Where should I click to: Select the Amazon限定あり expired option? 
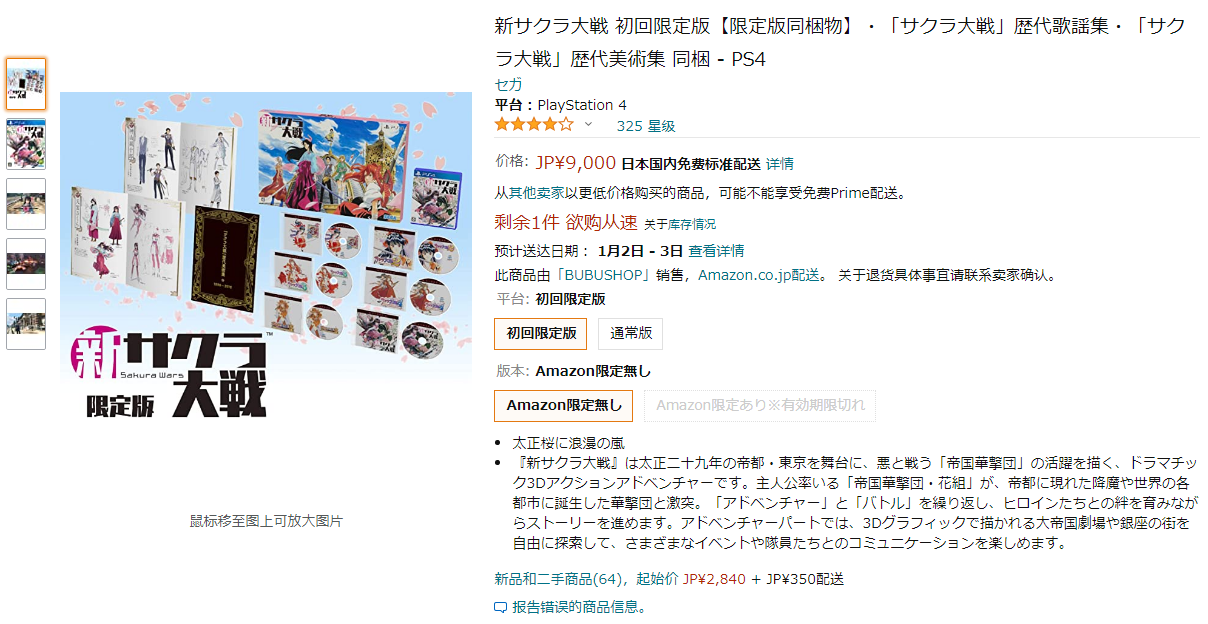point(760,405)
